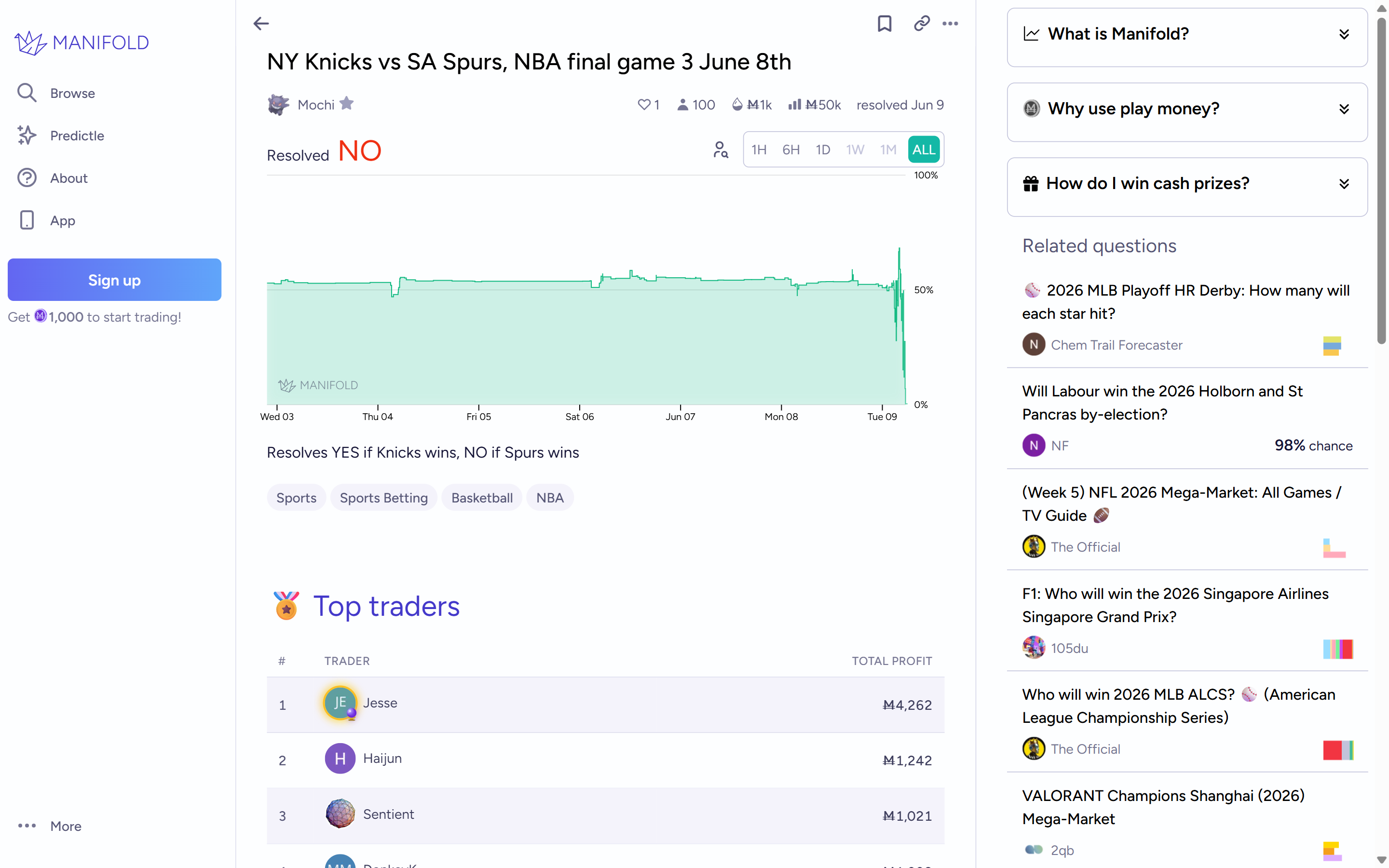Click the page vertical scrollbar
This screenshot has height=868, width=1389.
[1381, 180]
